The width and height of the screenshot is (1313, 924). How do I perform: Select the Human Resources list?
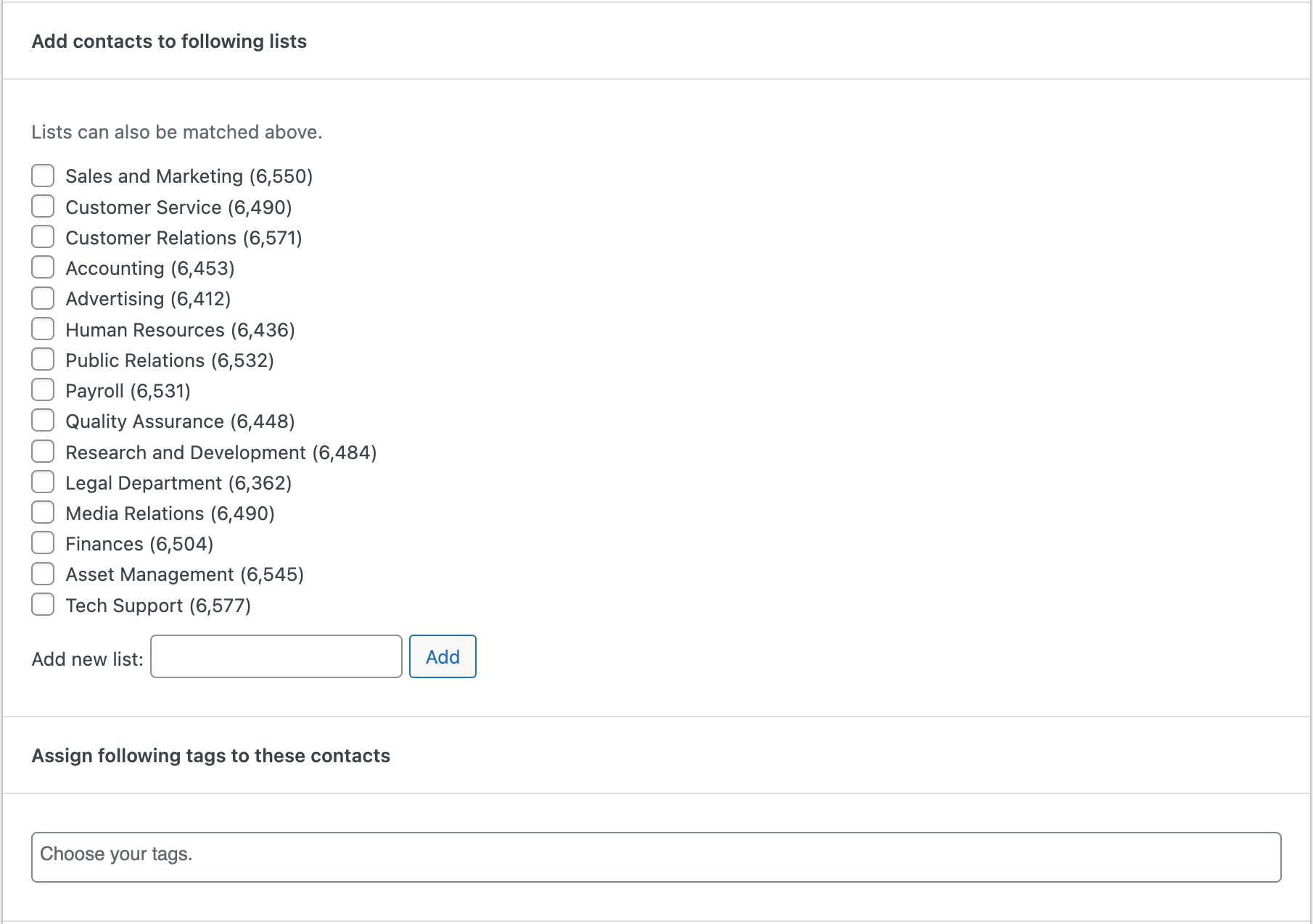tap(43, 329)
